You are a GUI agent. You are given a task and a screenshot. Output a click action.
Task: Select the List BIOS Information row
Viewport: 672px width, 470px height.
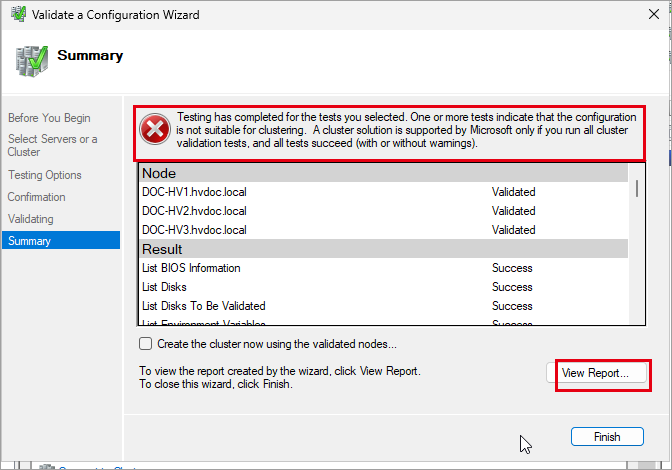pyautogui.click(x=383, y=268)
